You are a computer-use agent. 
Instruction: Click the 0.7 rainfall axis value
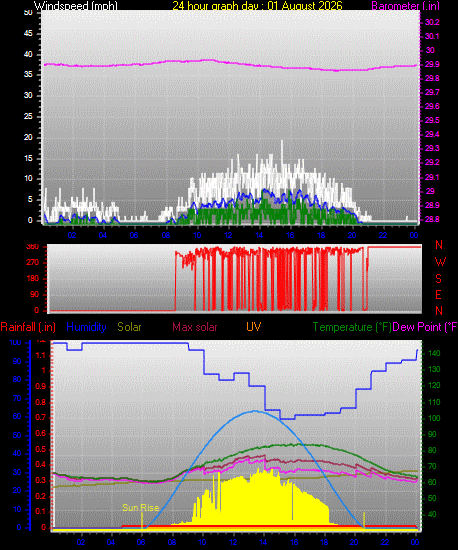pos(41,417)
